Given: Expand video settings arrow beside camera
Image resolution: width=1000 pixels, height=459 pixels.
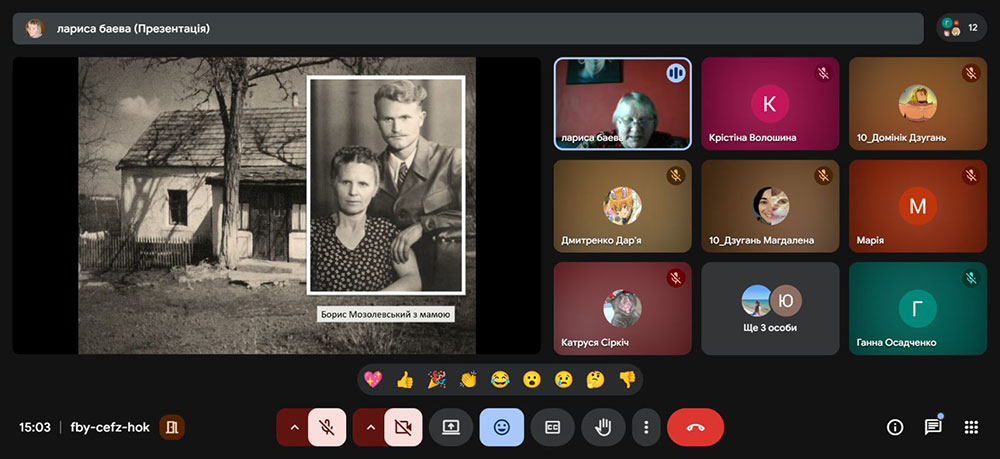Looking at the screenshot, I should (x=370, y=427).
